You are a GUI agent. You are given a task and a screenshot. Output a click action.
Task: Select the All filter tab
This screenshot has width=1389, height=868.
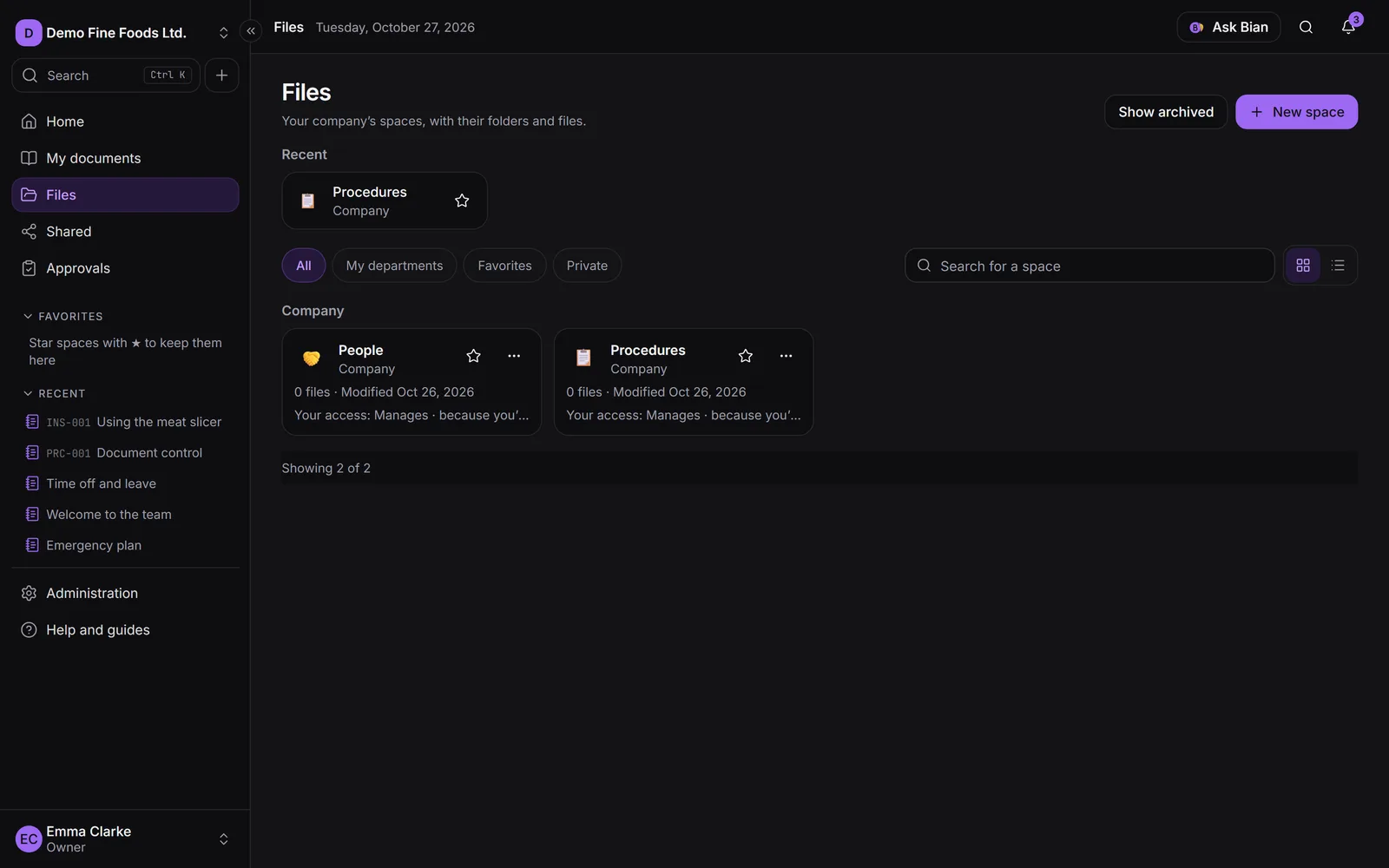(x=304, y=266)
